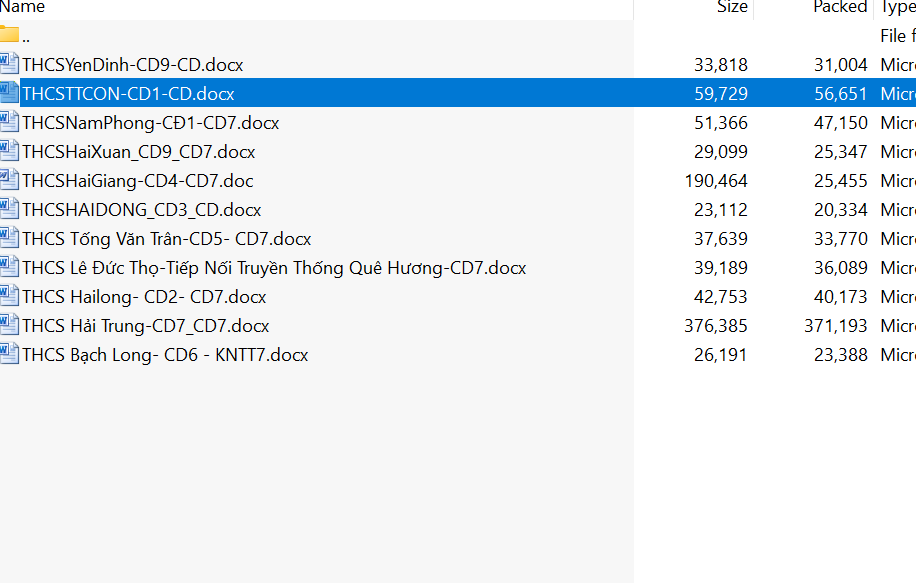Click document icon for THCSHaiGiang-CD4-CD7.doc
Screen dimensions: 916x583
pyautogui.click(x=10, y=180)
